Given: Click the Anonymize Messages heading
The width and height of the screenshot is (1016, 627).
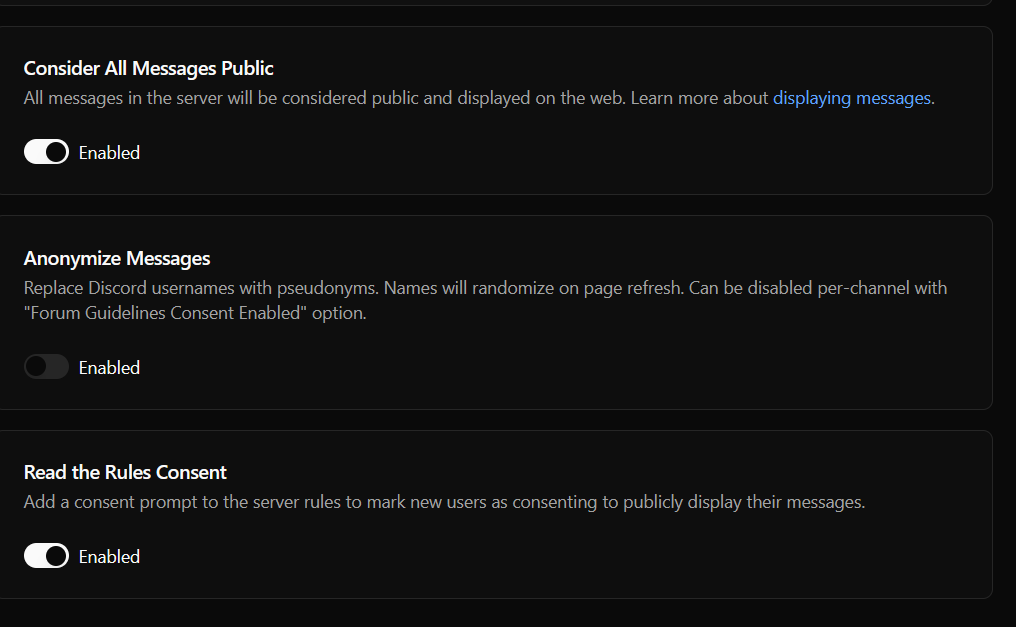Looking at the screenshot, I should [x=117, y=258].
